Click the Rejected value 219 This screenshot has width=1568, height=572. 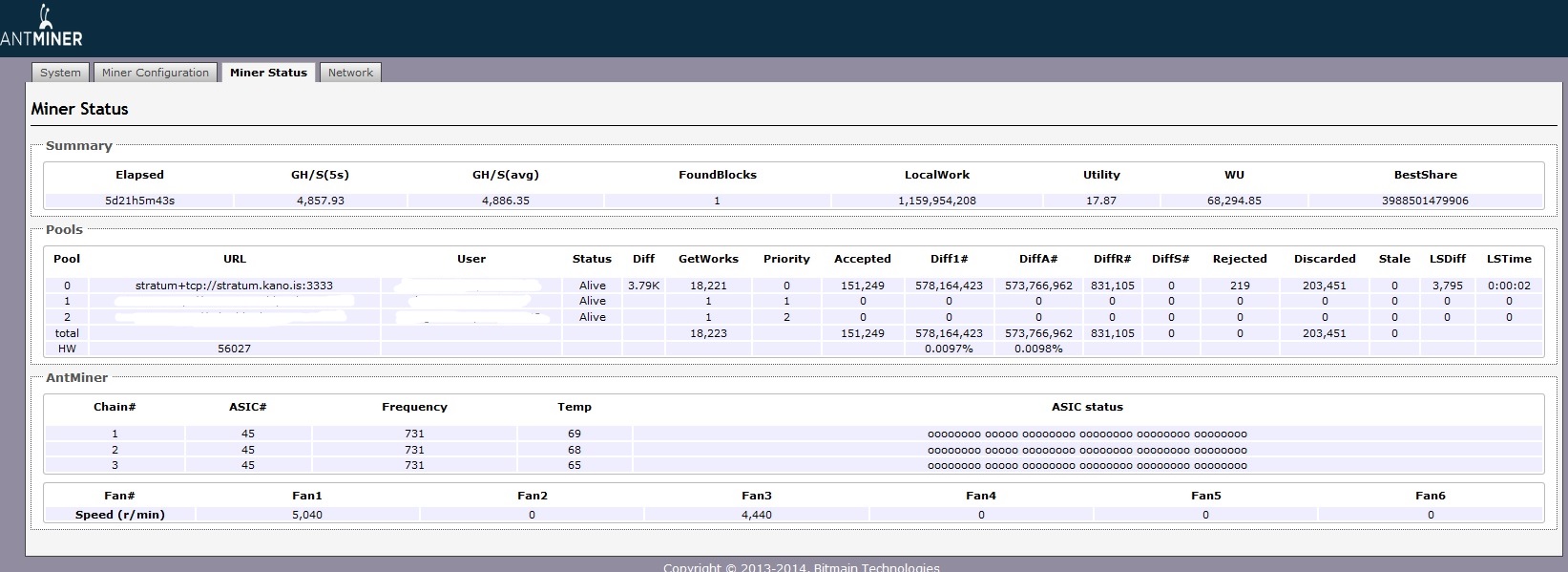pos(1240,286)
